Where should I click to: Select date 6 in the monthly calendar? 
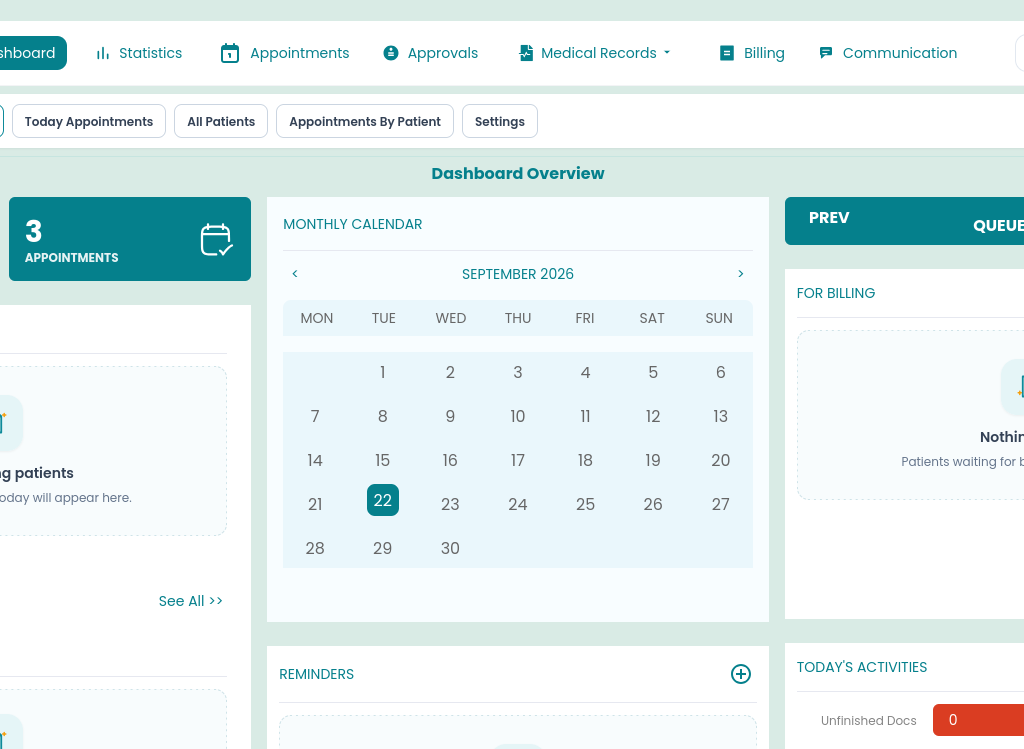[720, 372]
